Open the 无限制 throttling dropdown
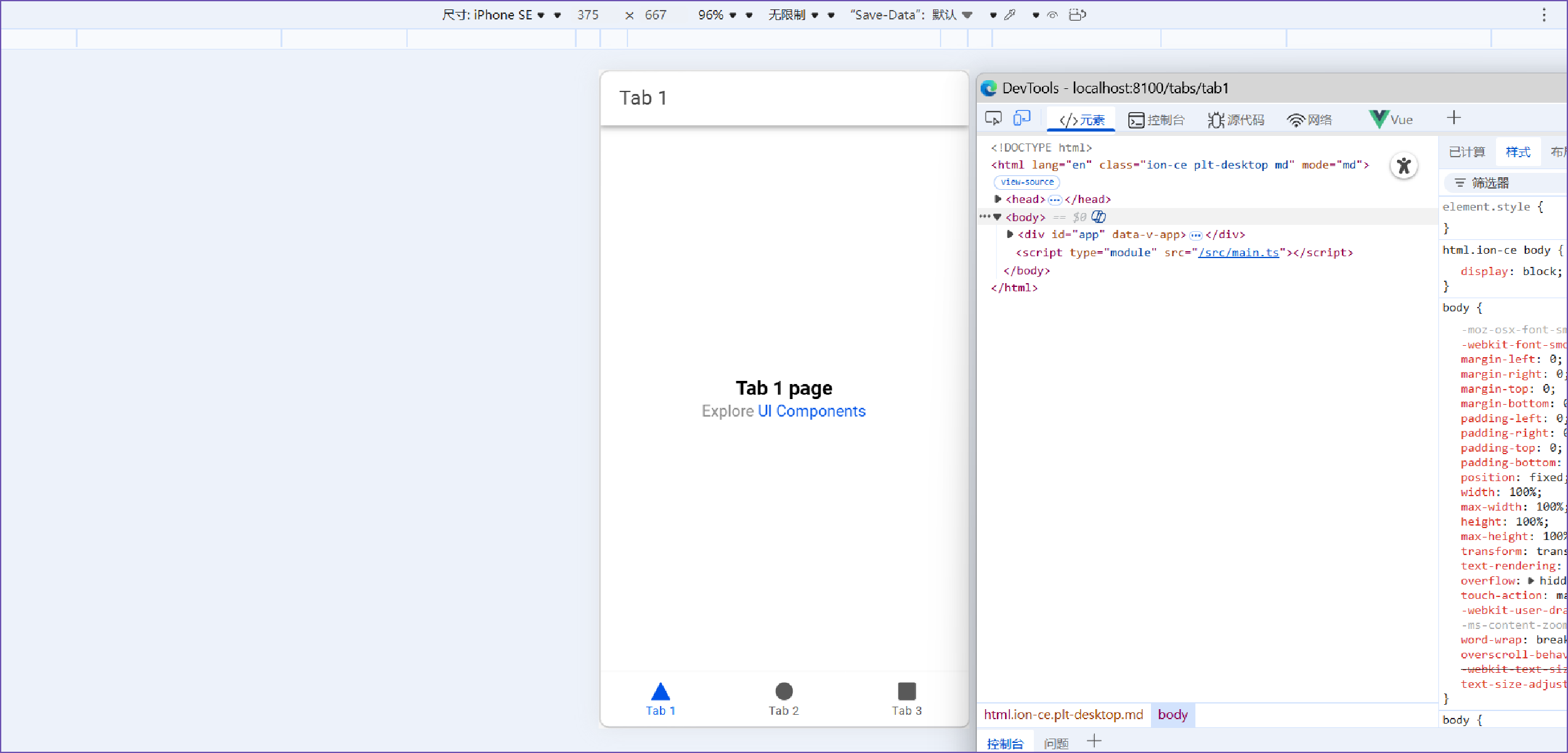The image size is (1568, 753). tap(793, 15)
